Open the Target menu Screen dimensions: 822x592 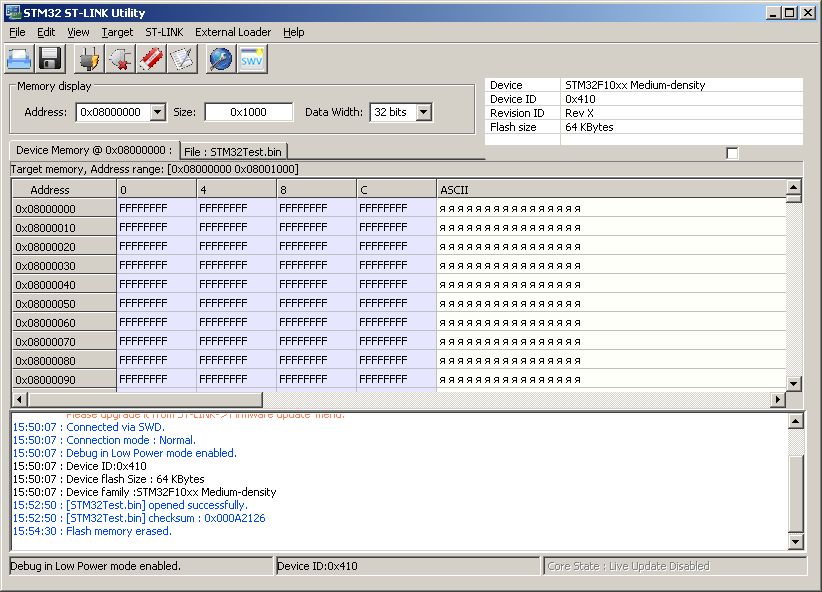point(117,32)
